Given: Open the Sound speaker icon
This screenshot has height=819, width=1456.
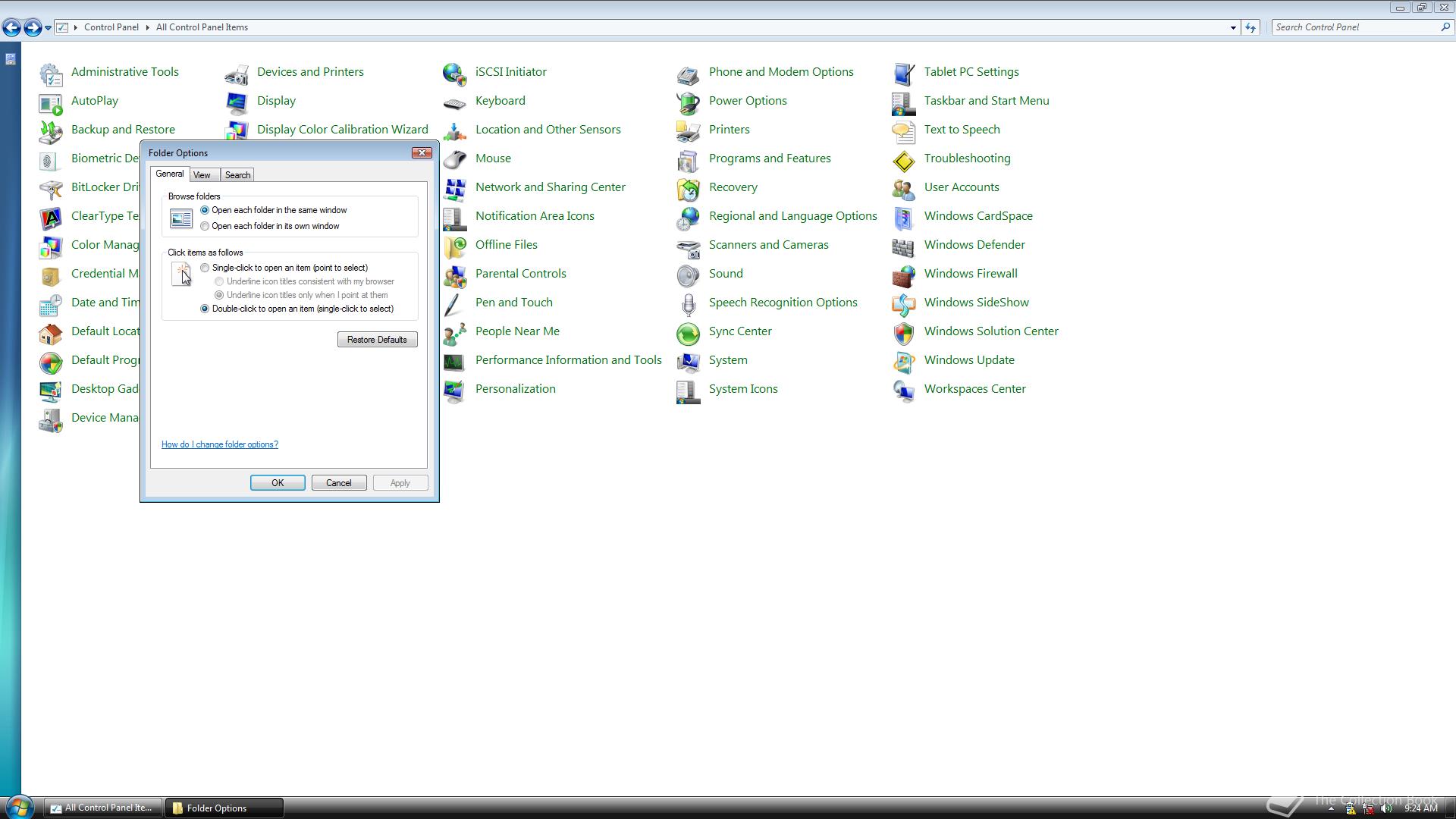Looking at the screenshot, I should pos(689,275).
